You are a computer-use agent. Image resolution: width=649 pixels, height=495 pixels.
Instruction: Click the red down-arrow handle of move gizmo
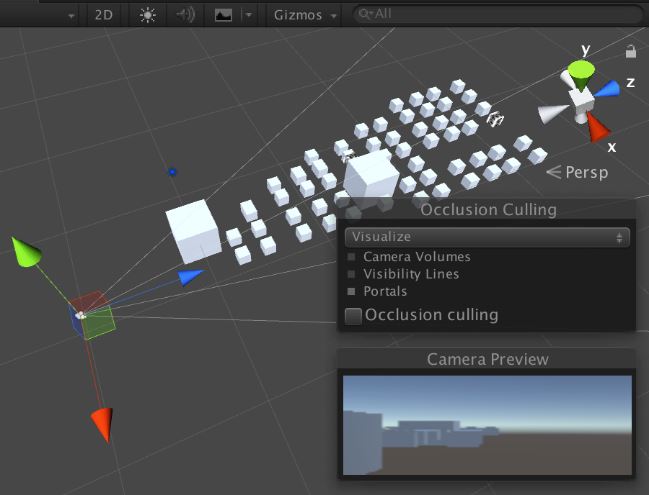[101, 421]
